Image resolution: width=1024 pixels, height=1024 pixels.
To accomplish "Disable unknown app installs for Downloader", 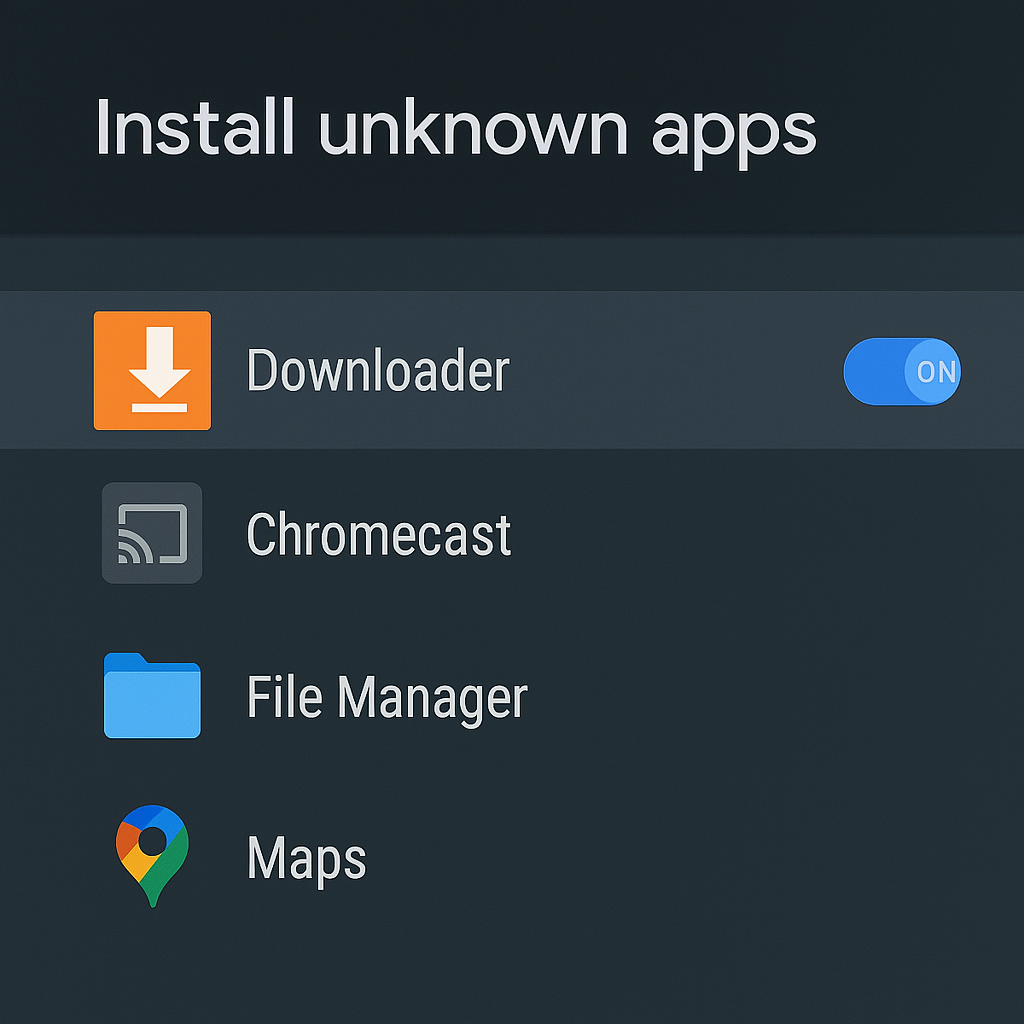I will pyautogui.click(x=902, y=371).
